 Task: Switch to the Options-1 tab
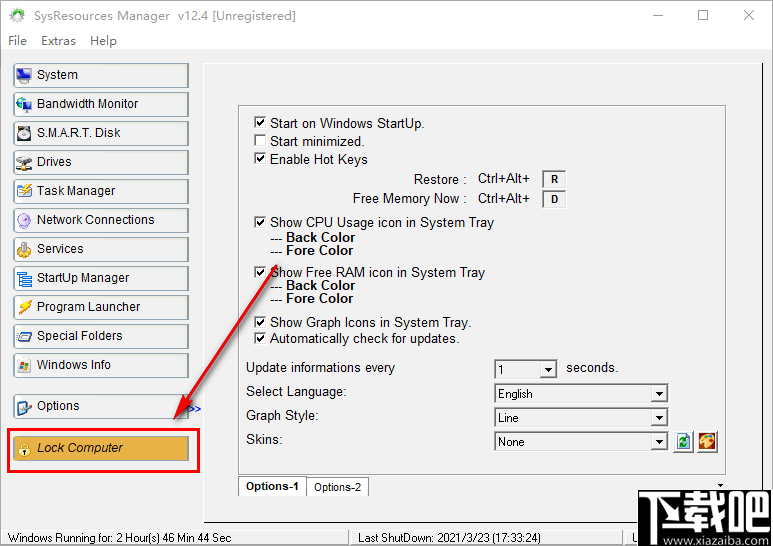click(272, 486)
